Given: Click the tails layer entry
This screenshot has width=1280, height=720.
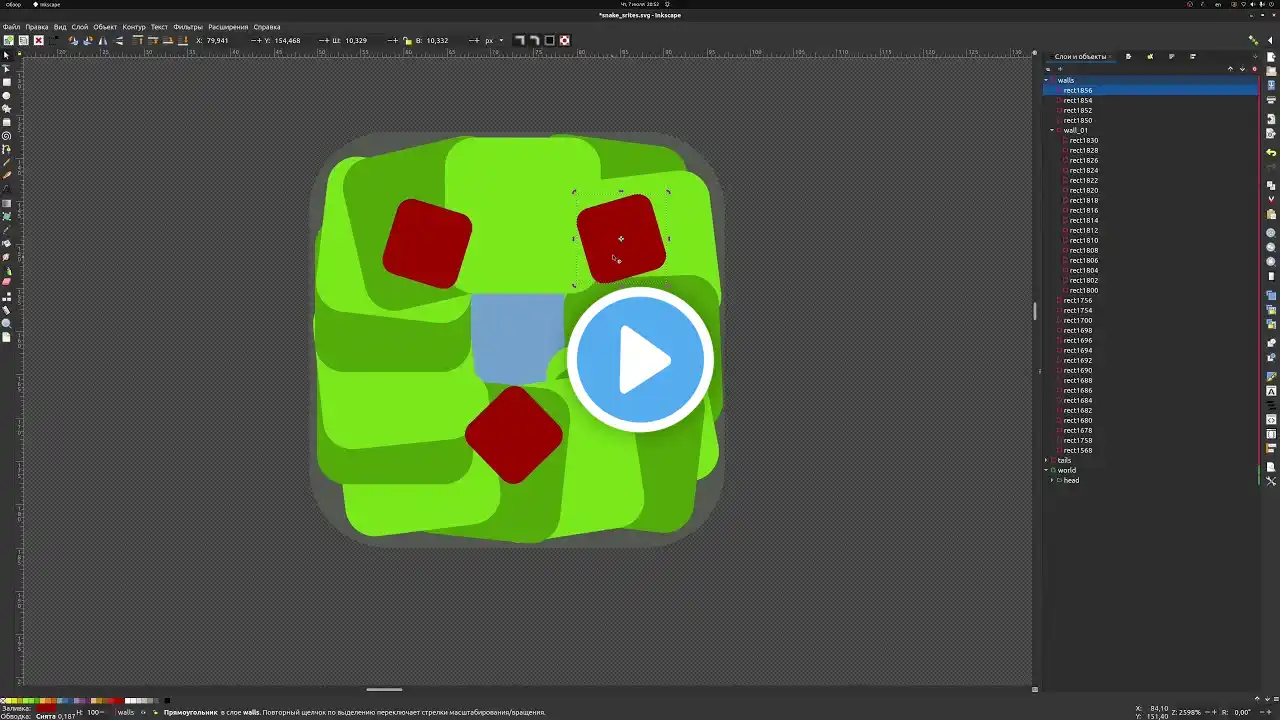Looking at the screenshot, I should tap(1064, 460).
